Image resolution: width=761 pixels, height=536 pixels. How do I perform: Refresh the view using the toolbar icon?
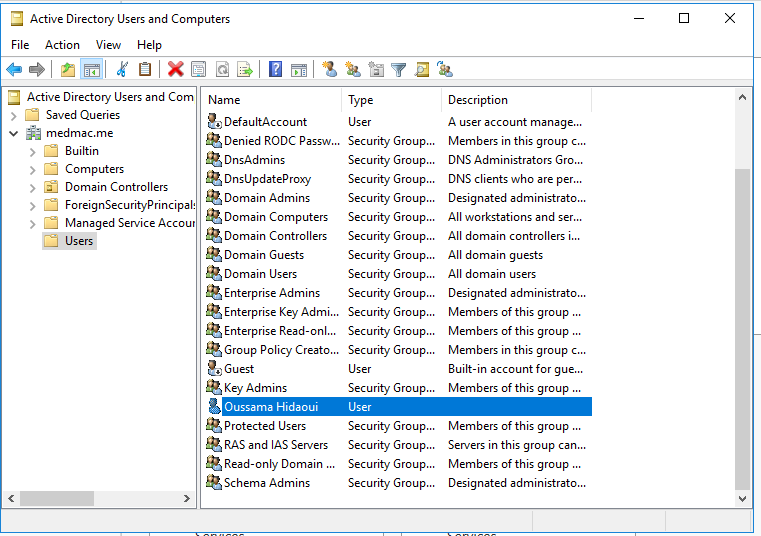pyautogui.click(x=222, y=70)
